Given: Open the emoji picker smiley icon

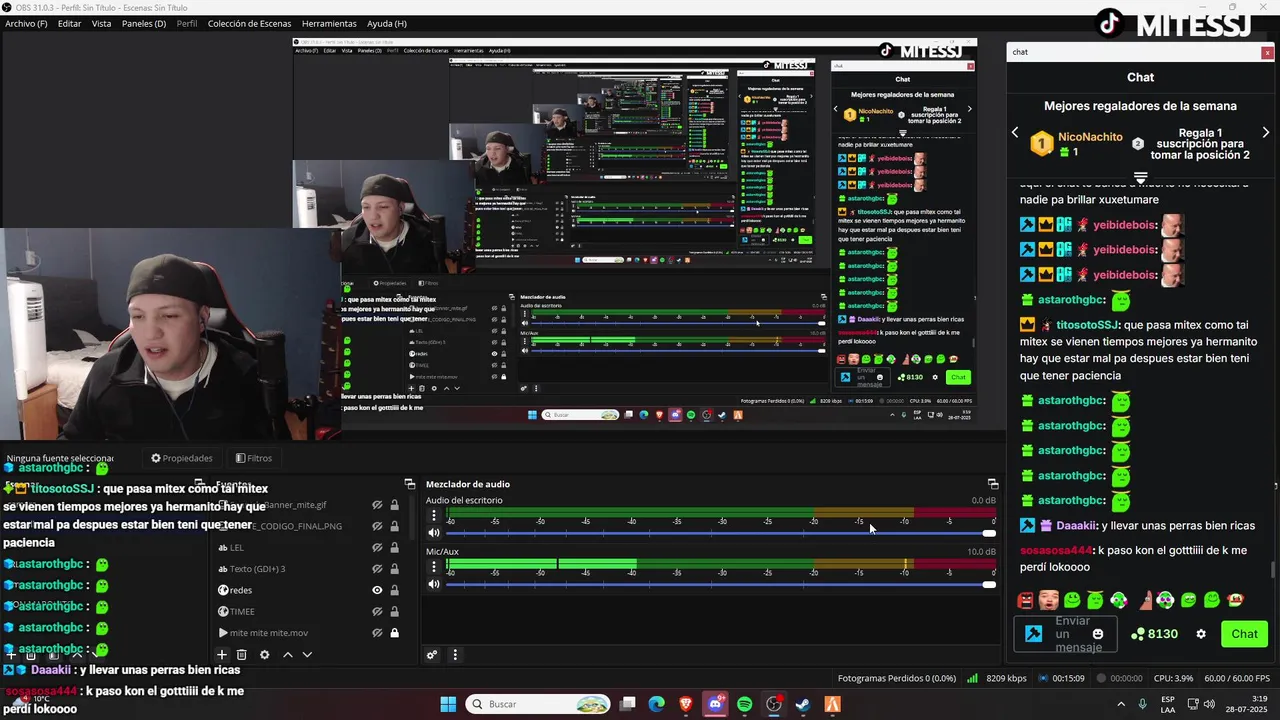Looking at the screenshot, I should 1098,634.
